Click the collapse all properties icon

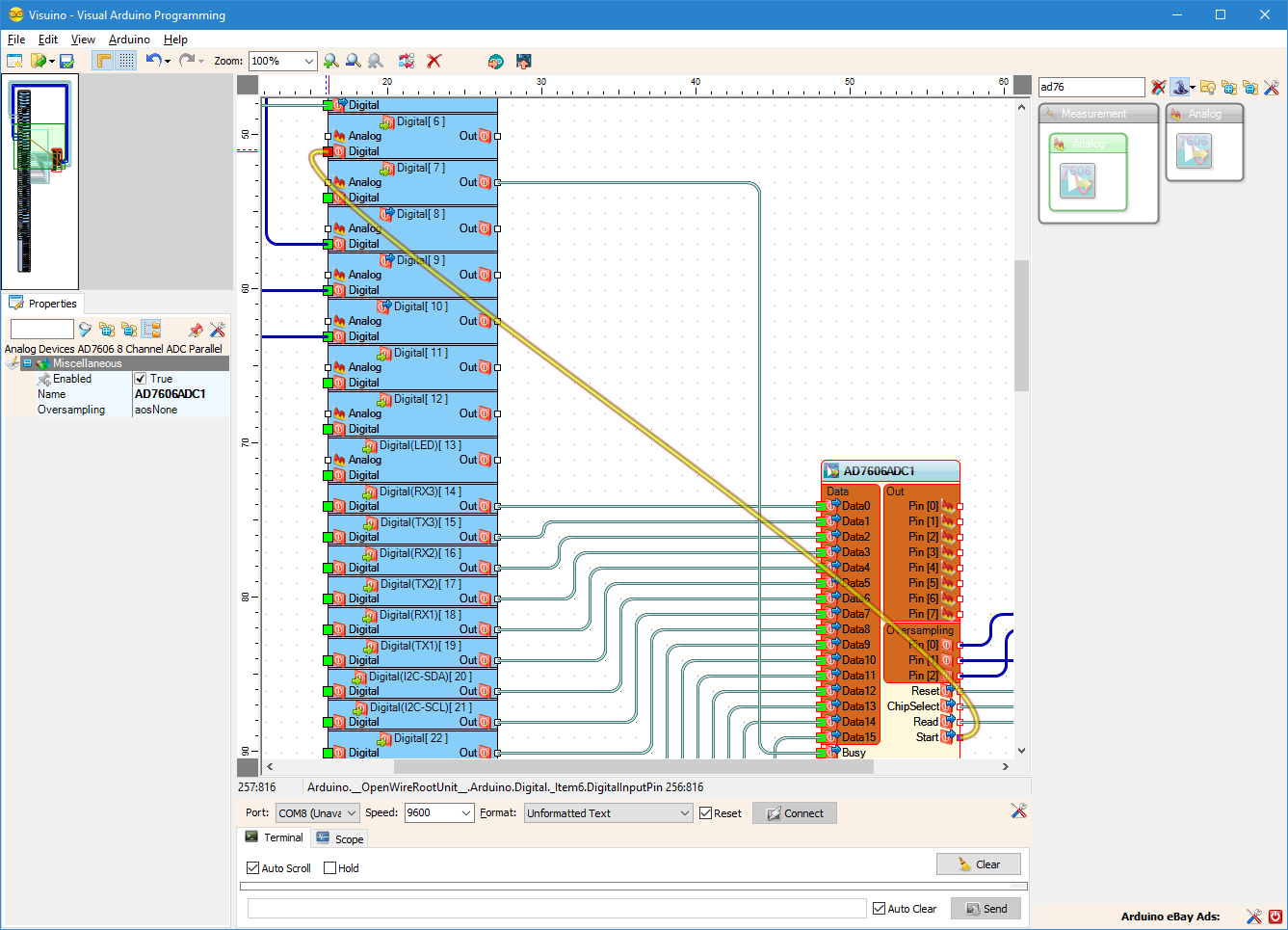coord(129,330)
